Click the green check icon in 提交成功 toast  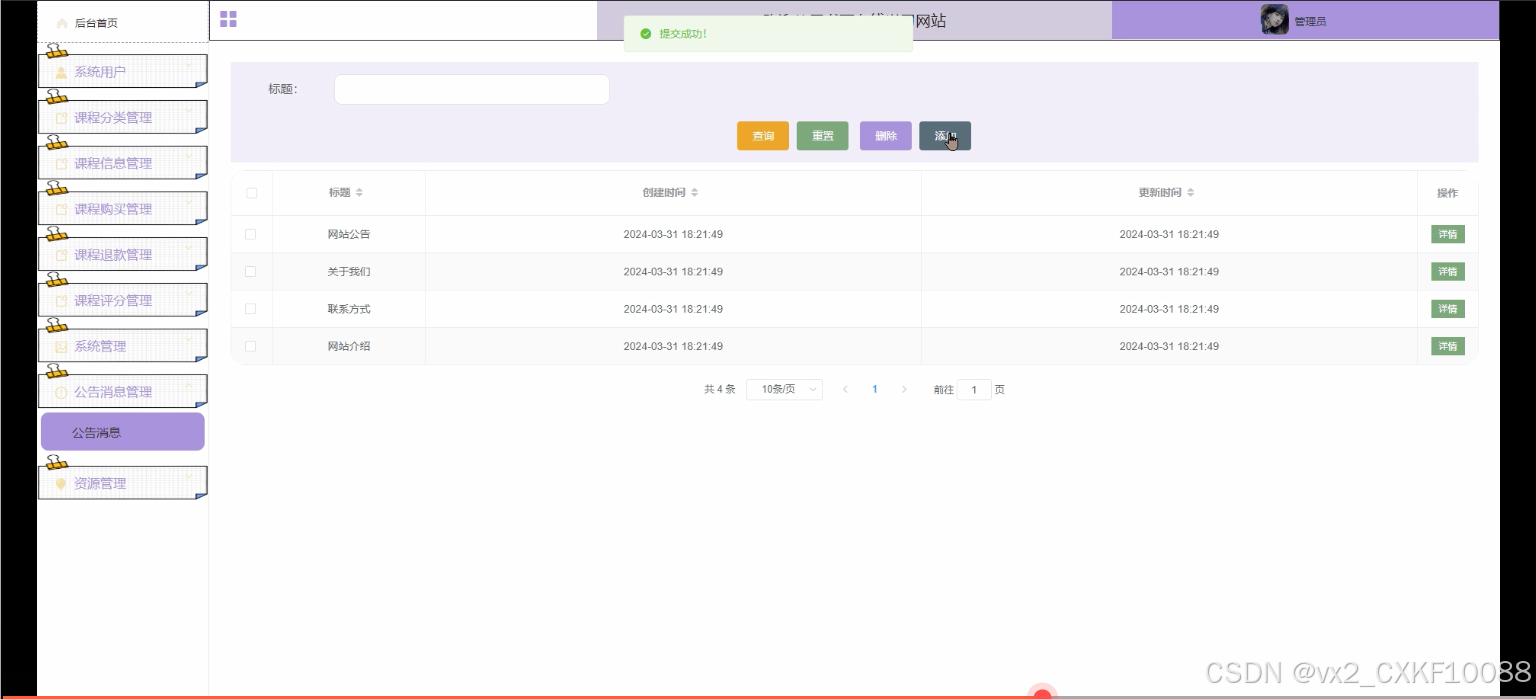tap(646, 34)
